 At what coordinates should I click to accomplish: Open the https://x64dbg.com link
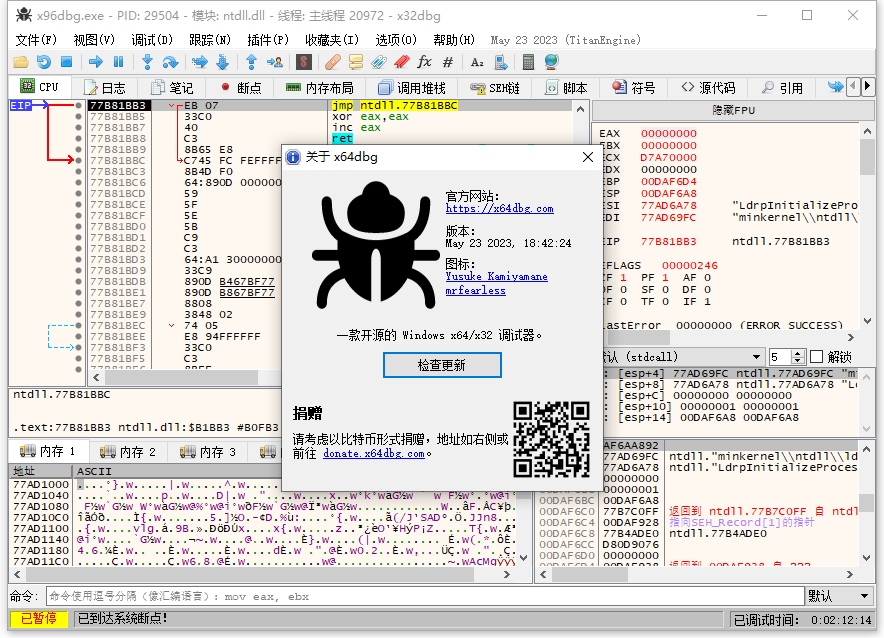pyautogui.click(x=500, y=209)
